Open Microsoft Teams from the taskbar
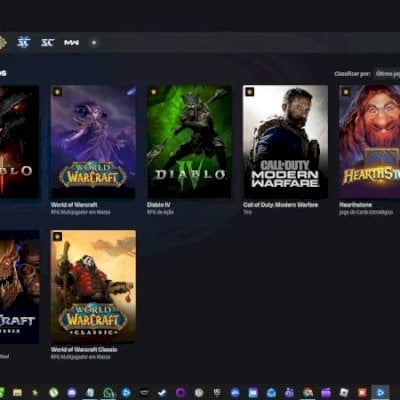This screenshot has height=400, width=400. pyautogui.click(x=289, y=393)
